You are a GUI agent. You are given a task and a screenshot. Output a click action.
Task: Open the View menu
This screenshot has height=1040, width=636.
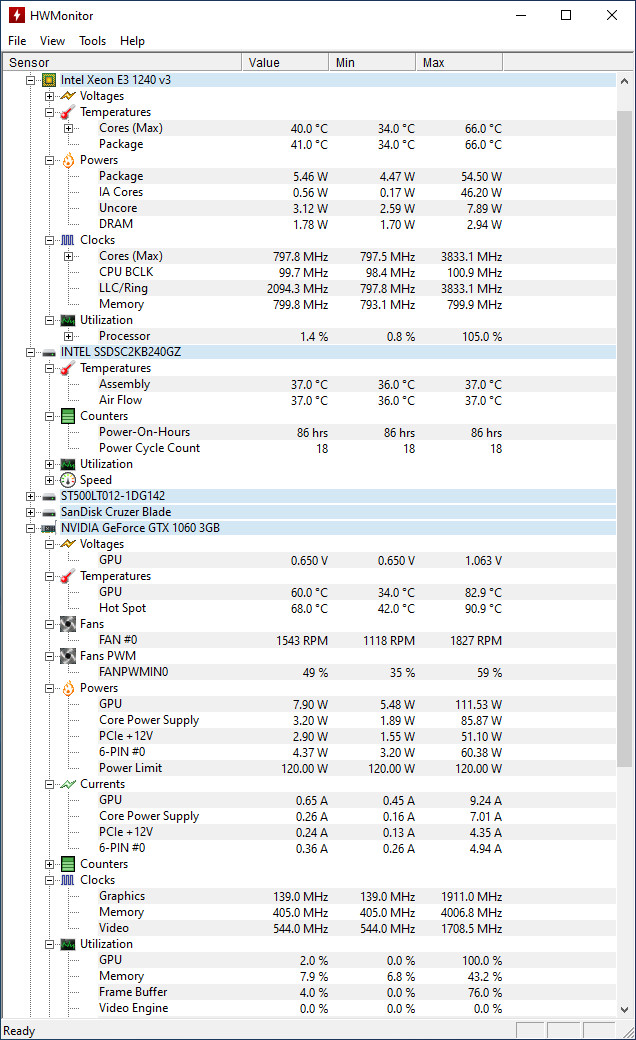coord(52,41)
